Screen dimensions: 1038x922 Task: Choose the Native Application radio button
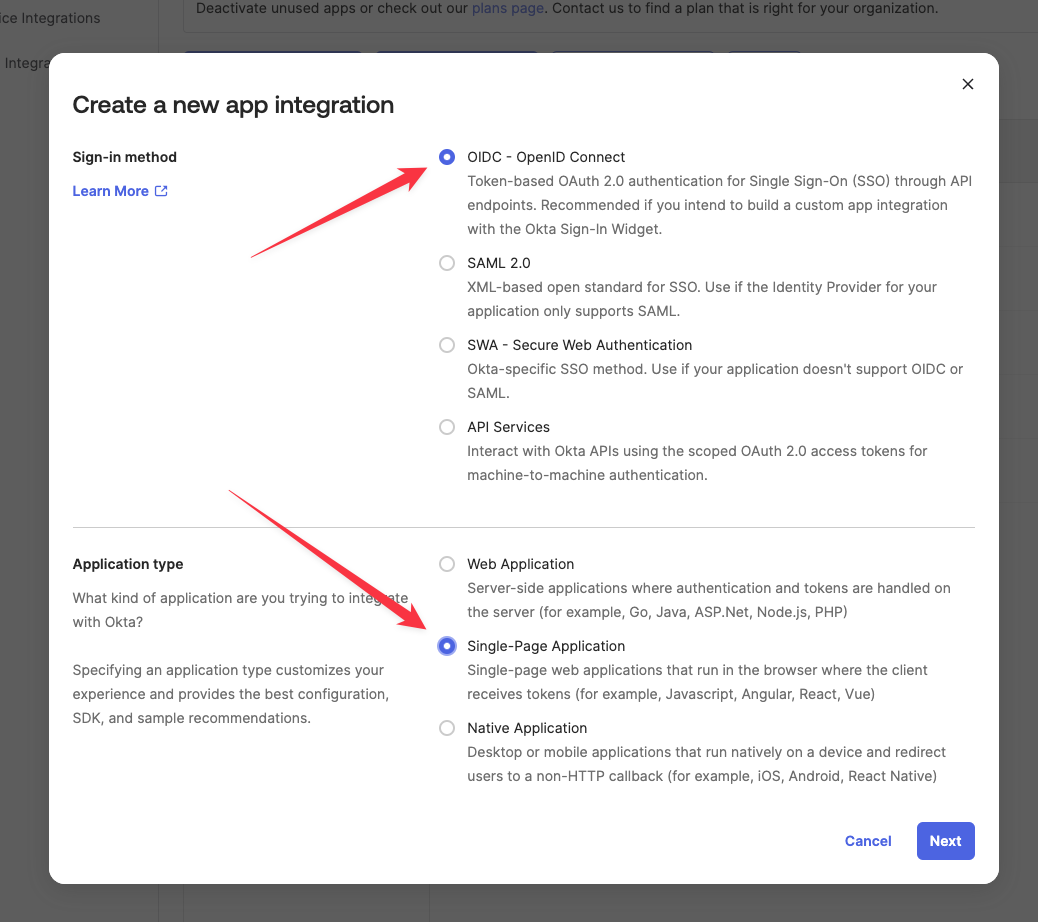[447, 728]
